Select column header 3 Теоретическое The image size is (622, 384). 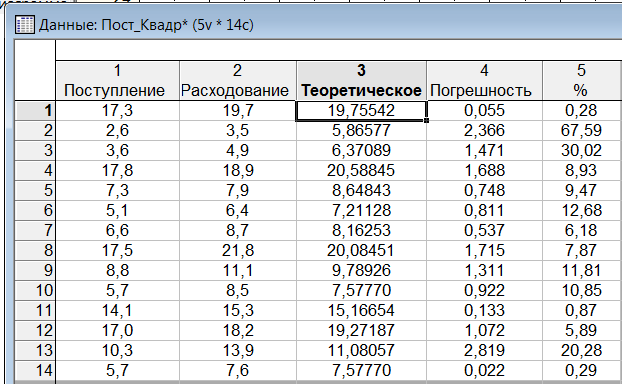pyautogui.click(x=361, y=81)
